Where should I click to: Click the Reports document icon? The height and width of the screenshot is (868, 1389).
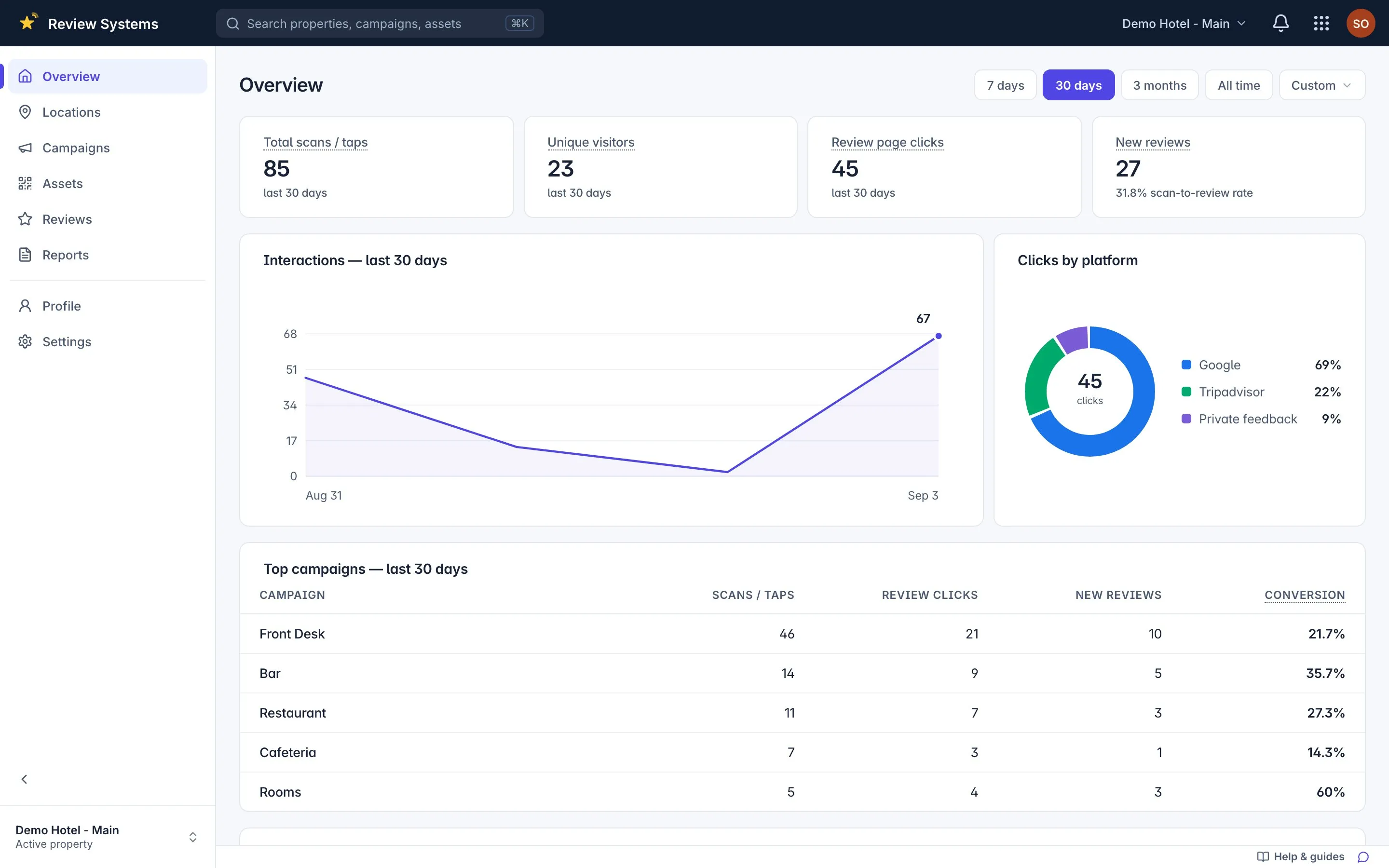pyautogui.click(x=25, y=254)
